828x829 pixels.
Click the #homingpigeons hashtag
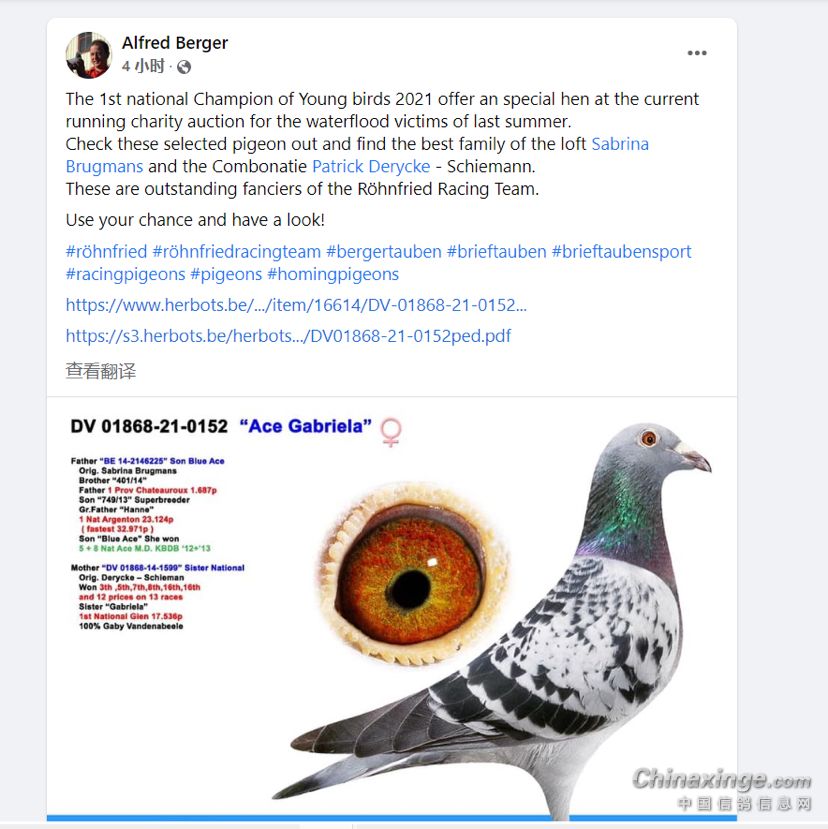point(333,274)
